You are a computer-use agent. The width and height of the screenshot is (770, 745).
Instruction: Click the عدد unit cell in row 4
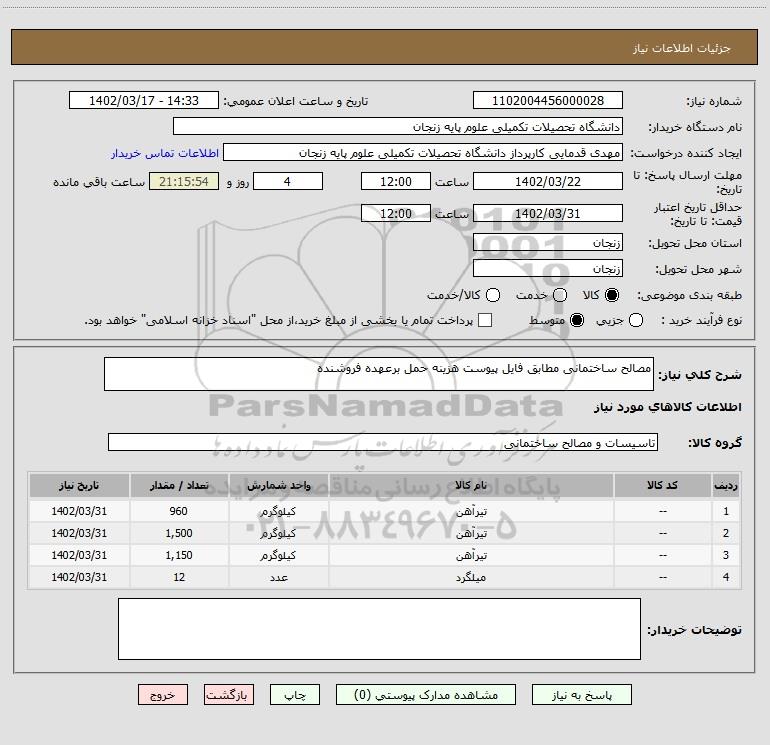pyautogui.click(x=278, y=578)
